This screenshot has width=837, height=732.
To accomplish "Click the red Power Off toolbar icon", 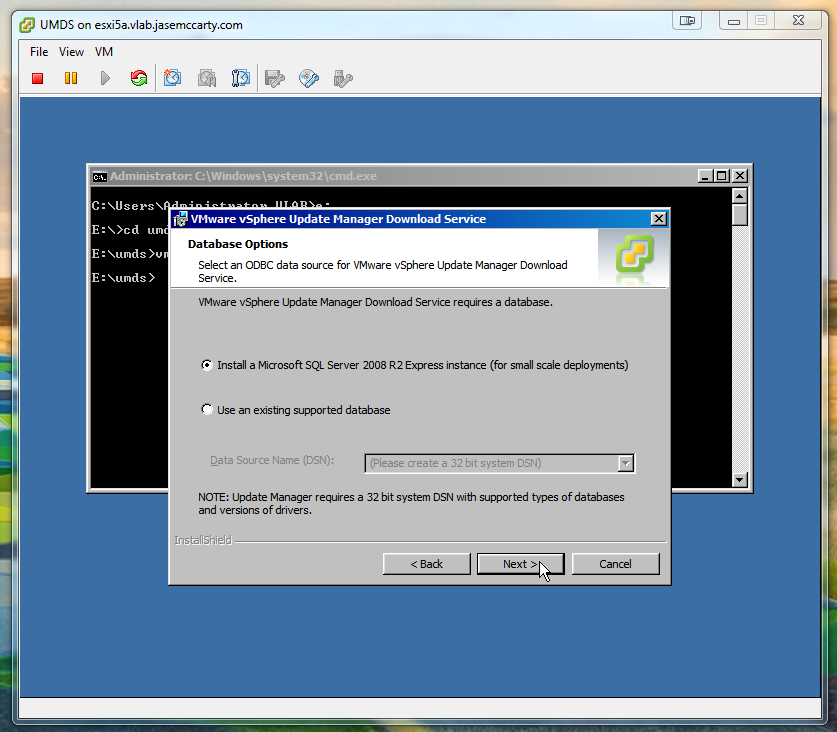I will point(37,78).
